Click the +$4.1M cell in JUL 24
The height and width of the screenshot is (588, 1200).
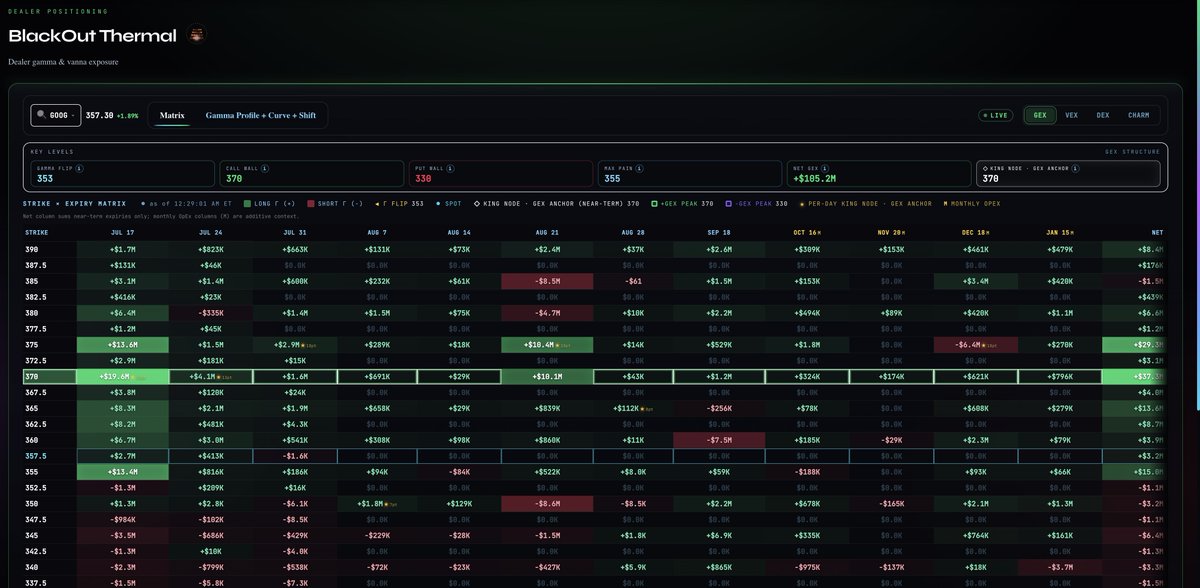(x=212, y=376)
